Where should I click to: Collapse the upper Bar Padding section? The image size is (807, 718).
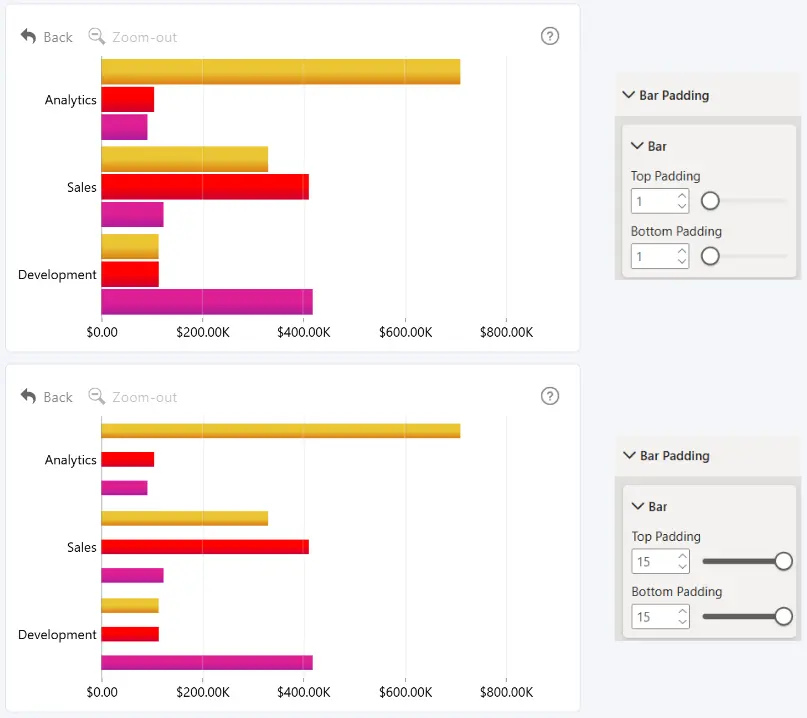pos(628,95)
